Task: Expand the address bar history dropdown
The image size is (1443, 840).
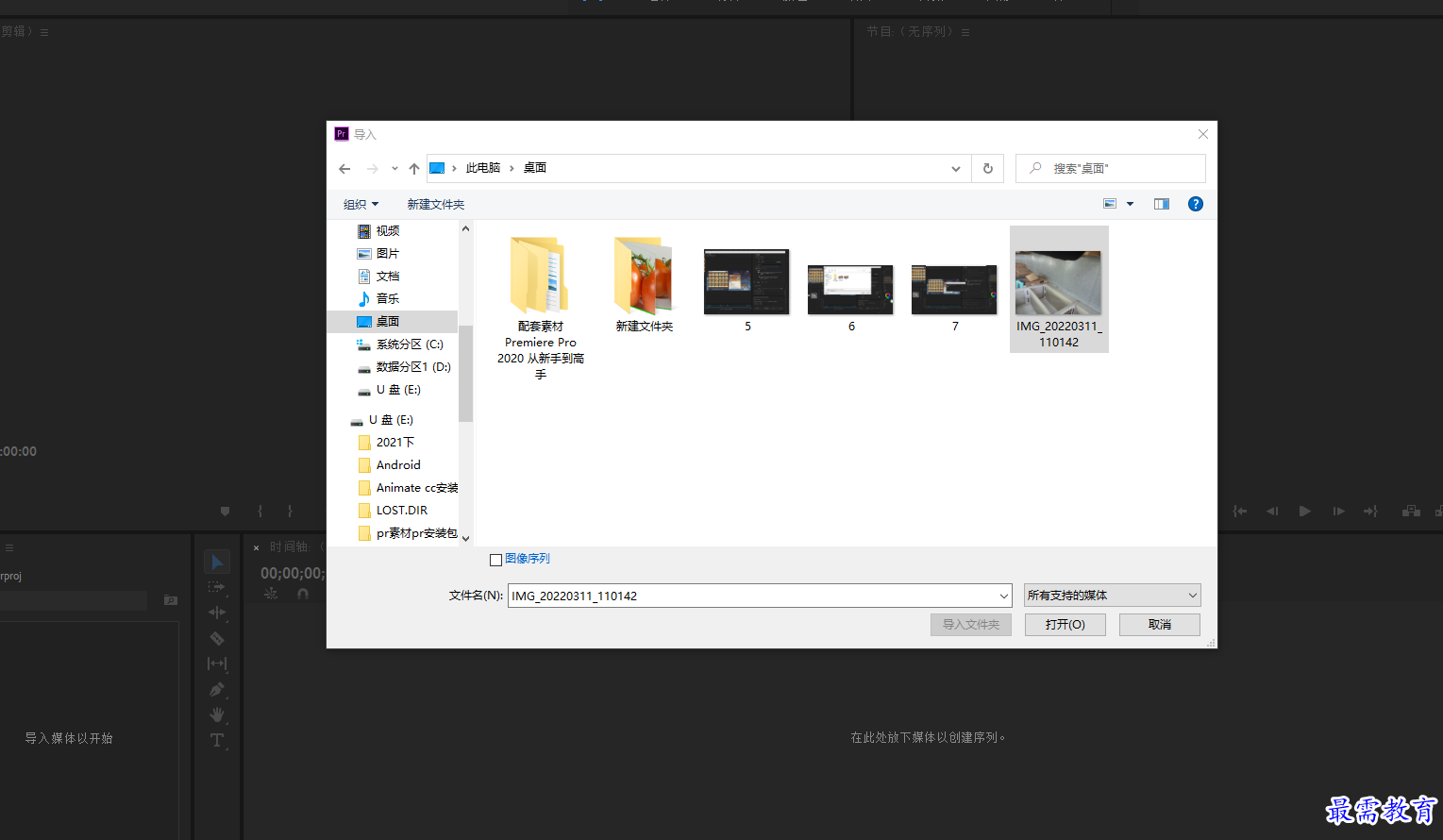Action: (956, 169)
